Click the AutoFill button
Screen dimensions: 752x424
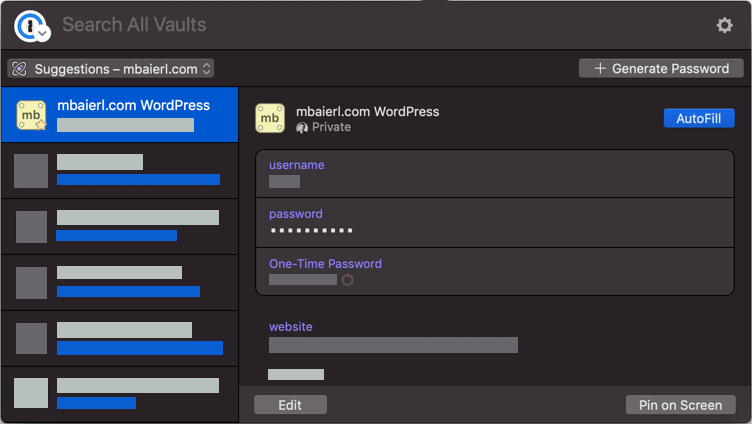click(x=699, y=118)
